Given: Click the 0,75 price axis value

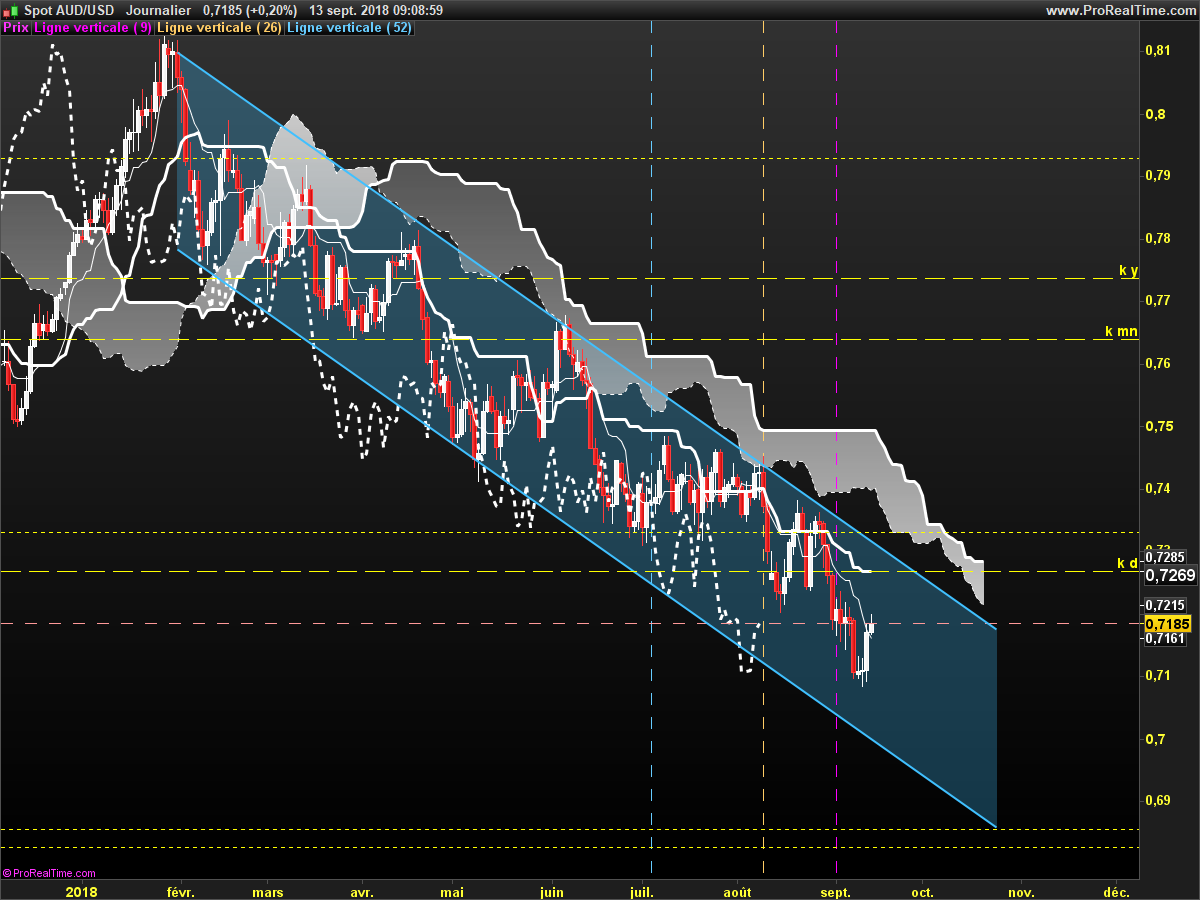Looking at the screenshot, I should click(x=1156, y=426).
